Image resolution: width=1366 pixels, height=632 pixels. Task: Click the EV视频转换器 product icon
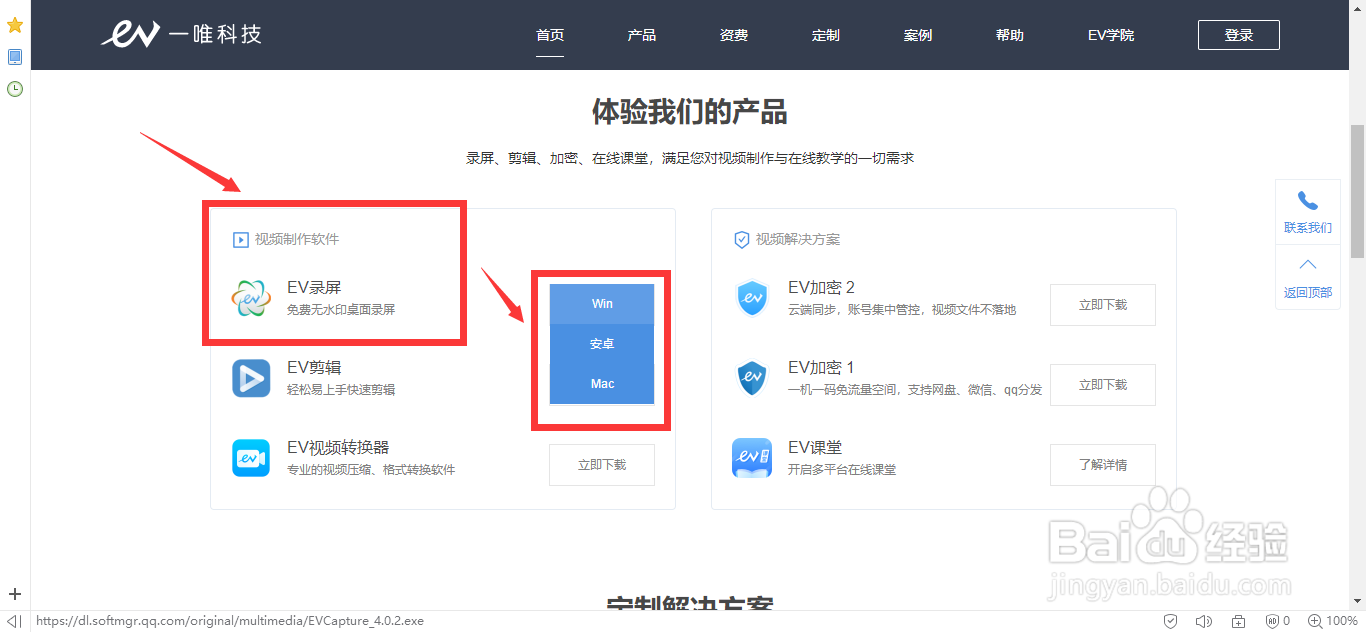tap(251, 458)
